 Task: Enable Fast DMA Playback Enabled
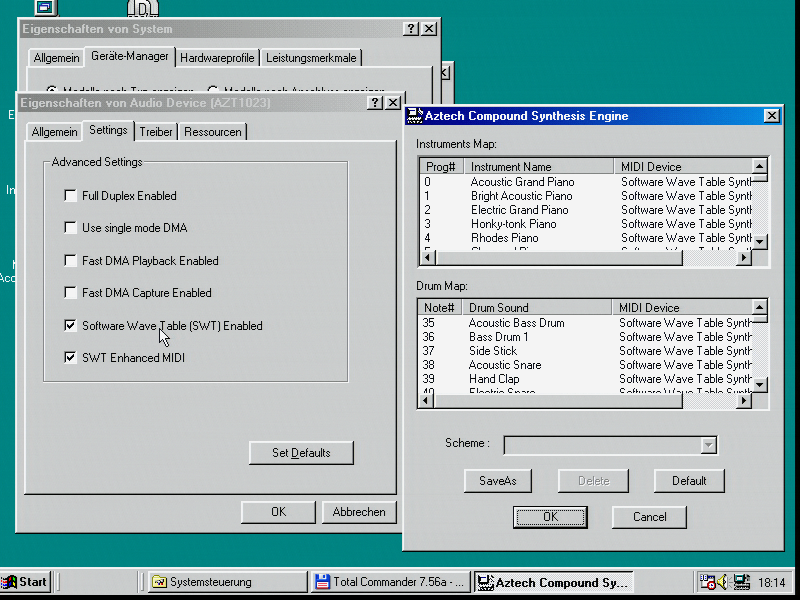pos(70,261)
